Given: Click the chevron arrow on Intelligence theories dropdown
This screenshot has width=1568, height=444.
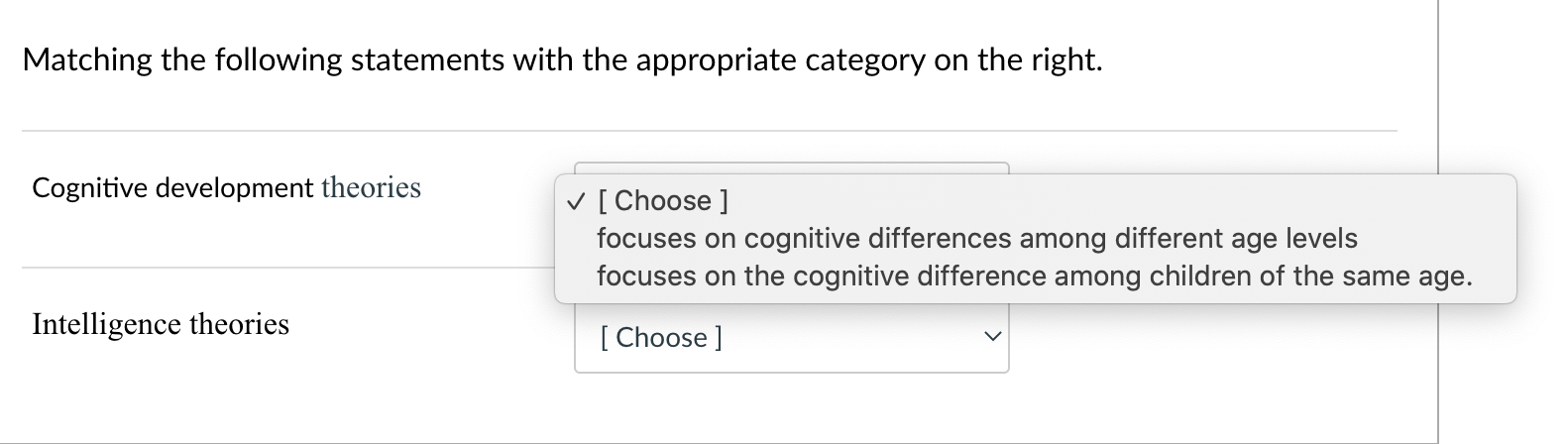Looking at the screenshot, I should point(990,338).
